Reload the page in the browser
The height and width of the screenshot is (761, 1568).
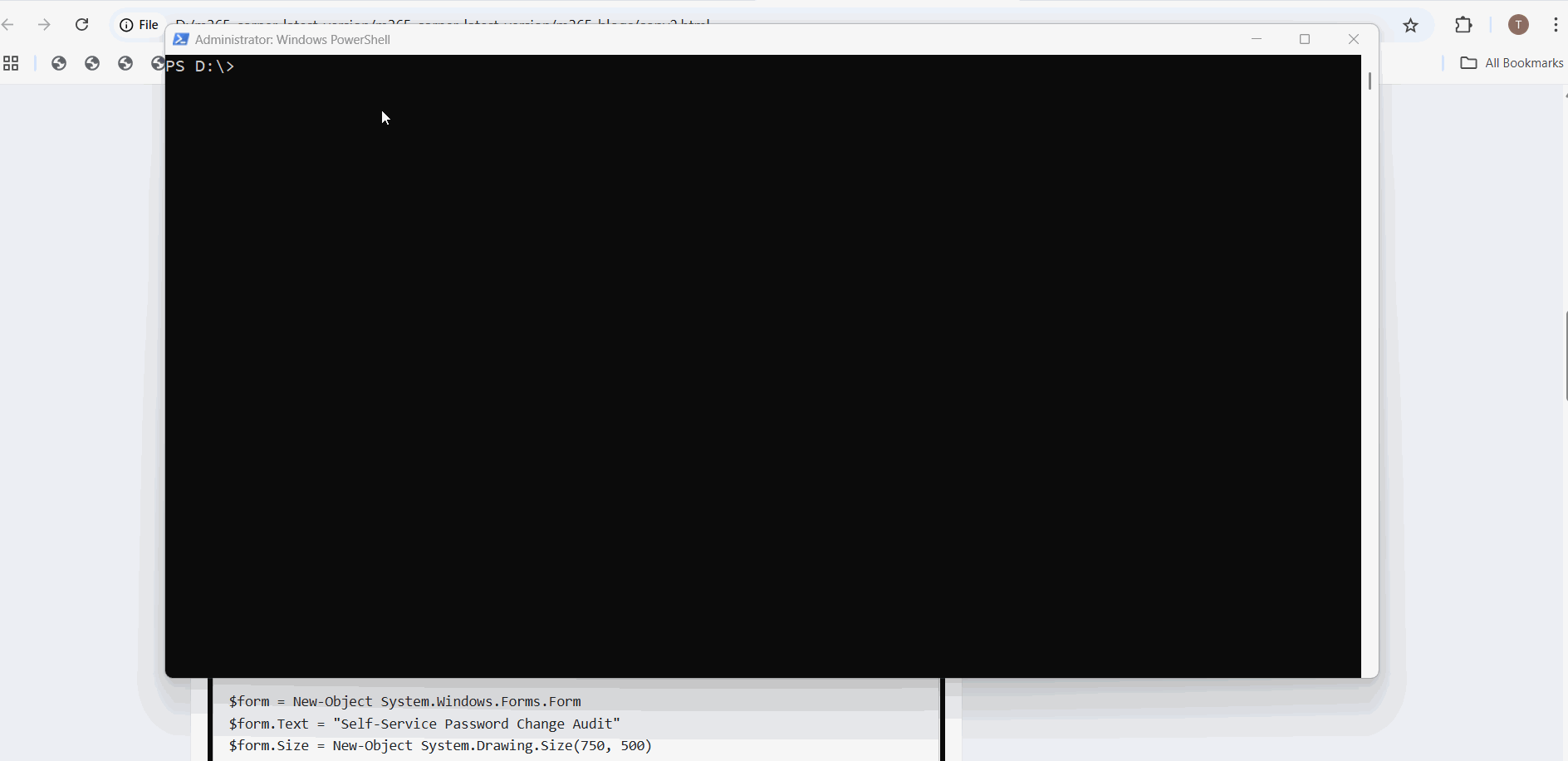[x=81, y=25]
